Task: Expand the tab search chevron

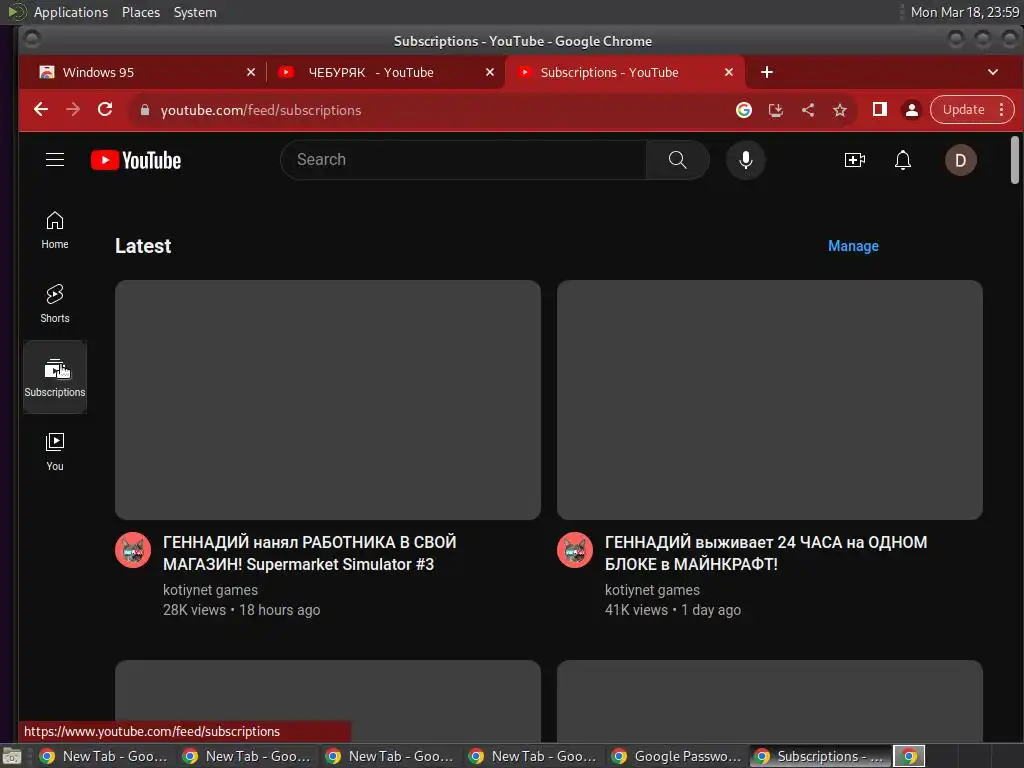Action: point(992,72)
